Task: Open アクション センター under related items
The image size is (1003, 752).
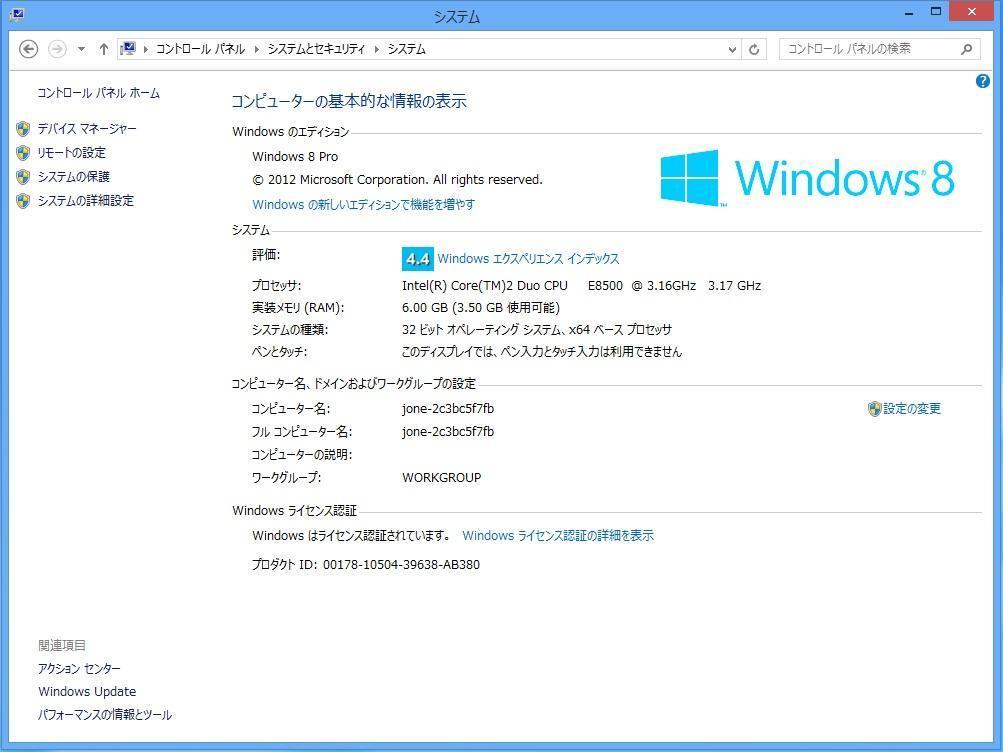Action: 79,669
